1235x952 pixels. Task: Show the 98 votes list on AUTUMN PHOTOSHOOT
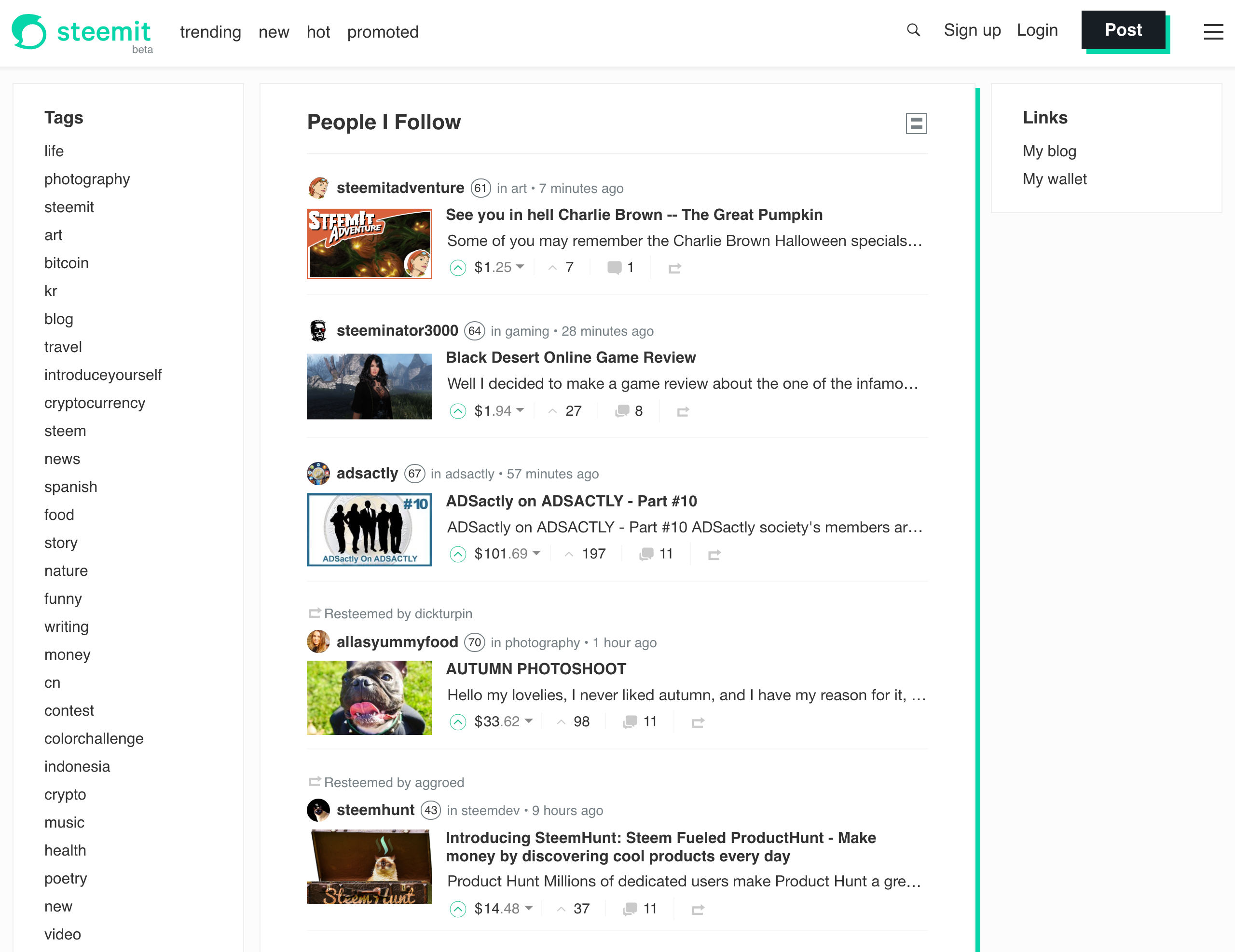coord(573,722)
